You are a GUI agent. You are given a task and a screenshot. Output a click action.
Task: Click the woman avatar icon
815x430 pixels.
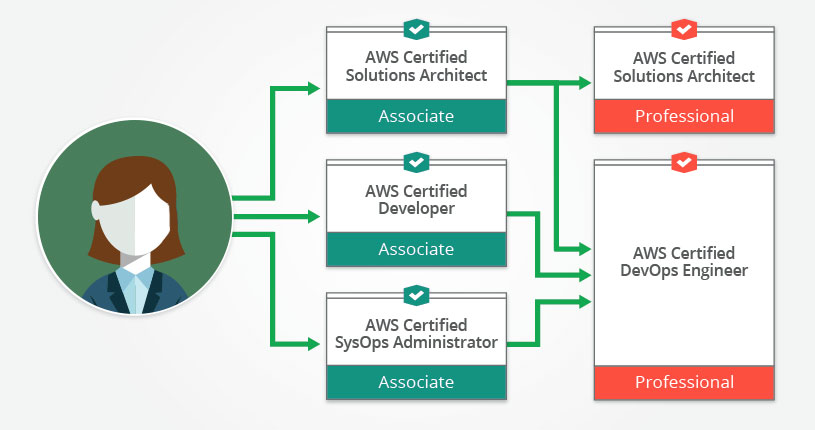pos(135,217)
